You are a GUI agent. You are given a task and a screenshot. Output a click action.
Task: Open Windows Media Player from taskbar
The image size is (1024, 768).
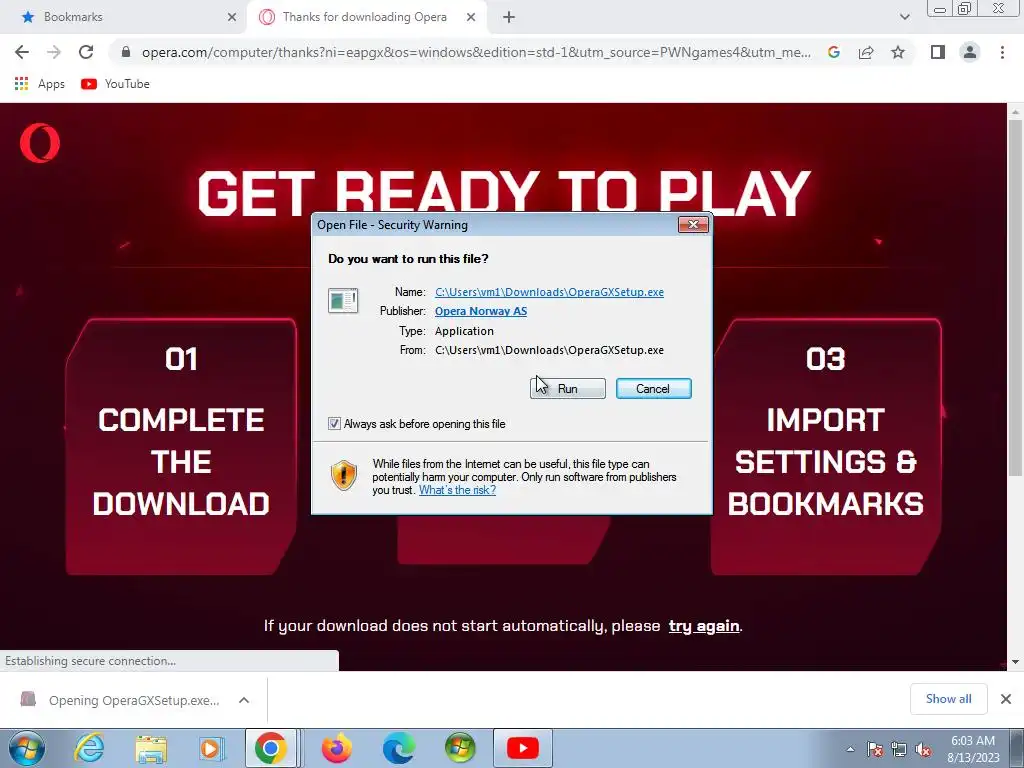212,748
